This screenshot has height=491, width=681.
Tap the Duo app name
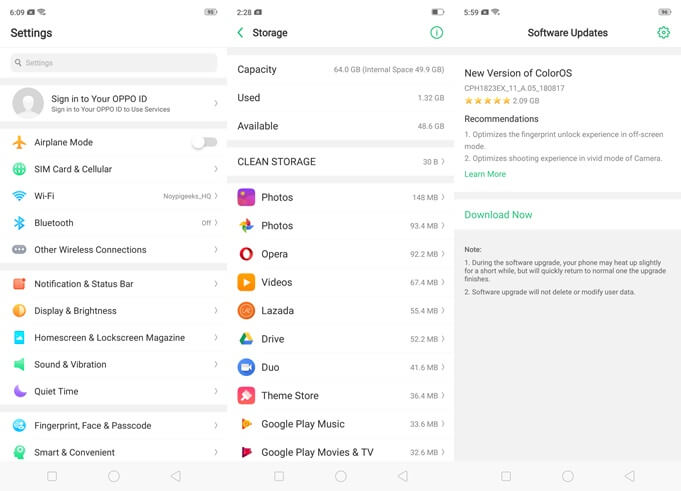click(x=270, y=367)
